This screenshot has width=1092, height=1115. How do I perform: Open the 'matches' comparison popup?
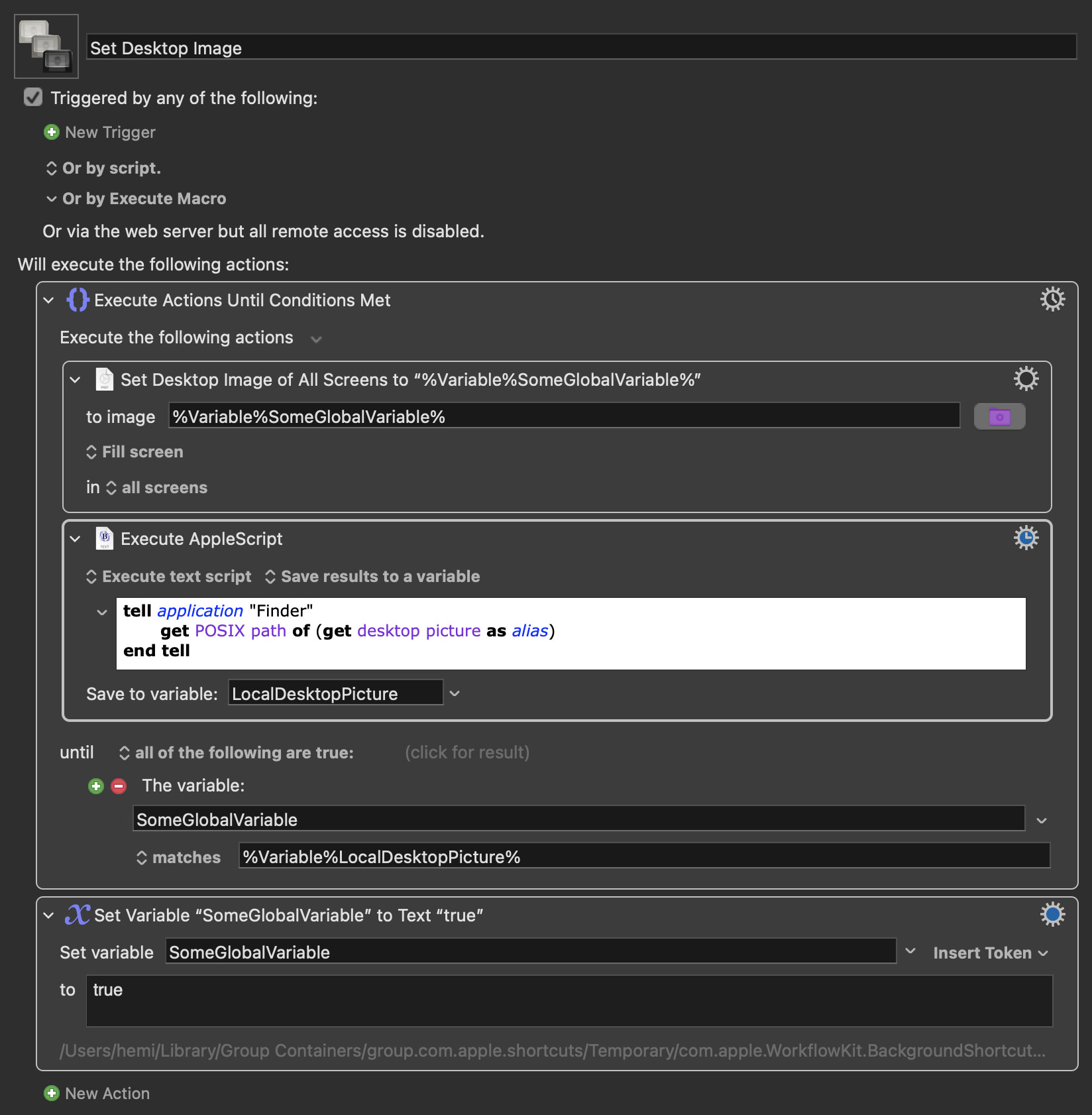(179, 858)
